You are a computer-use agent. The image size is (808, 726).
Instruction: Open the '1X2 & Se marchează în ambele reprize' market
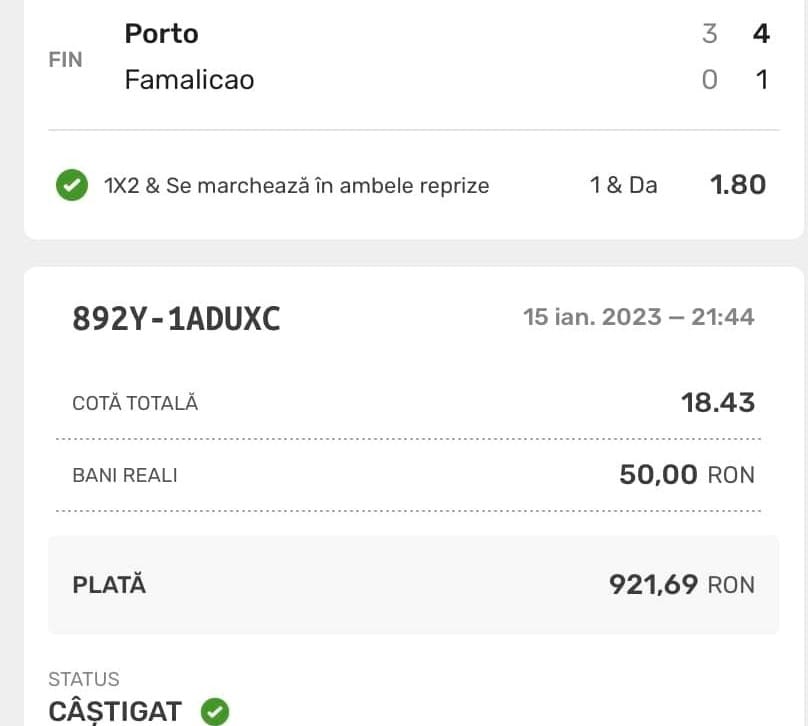click(297, 185)
